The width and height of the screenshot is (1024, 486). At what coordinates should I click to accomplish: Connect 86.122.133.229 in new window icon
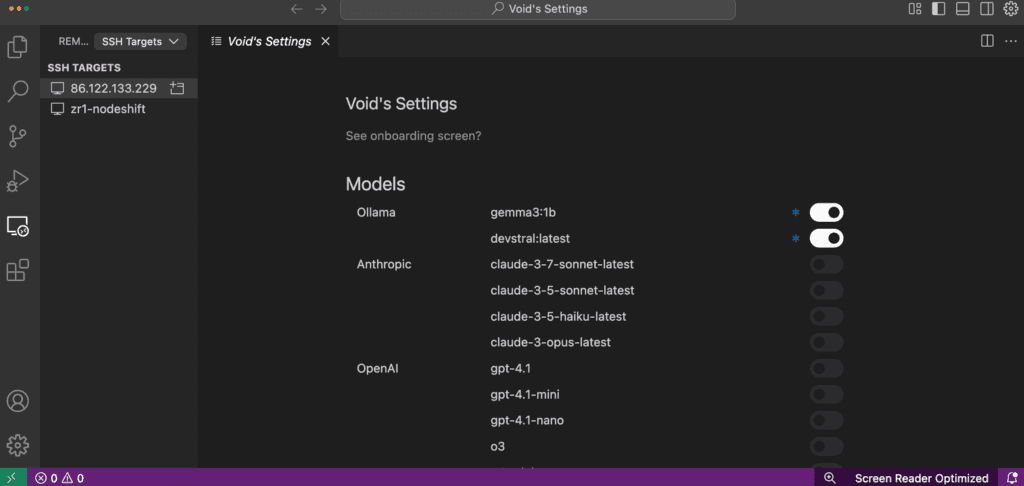(x=176, y=88)
